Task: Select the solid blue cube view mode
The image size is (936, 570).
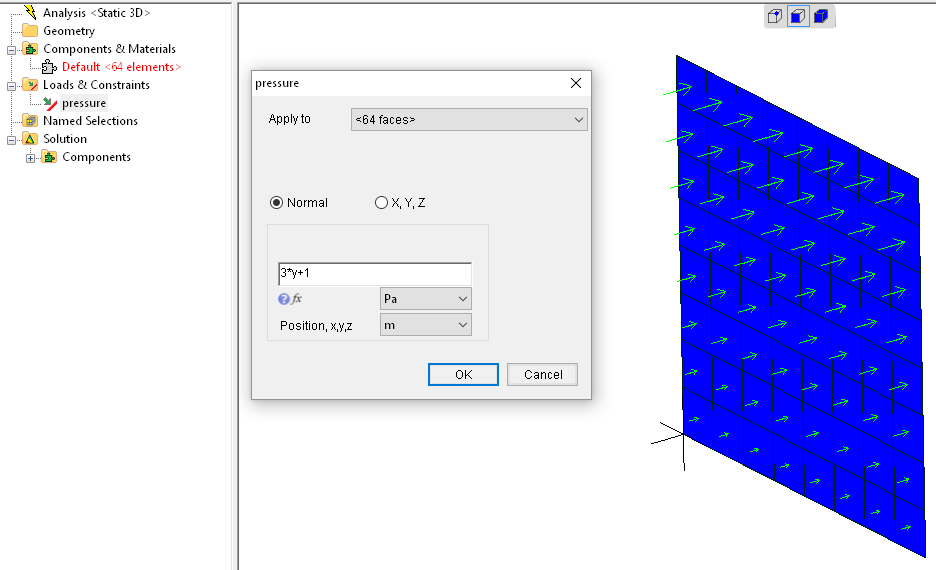Action: (x=821, y=16)
